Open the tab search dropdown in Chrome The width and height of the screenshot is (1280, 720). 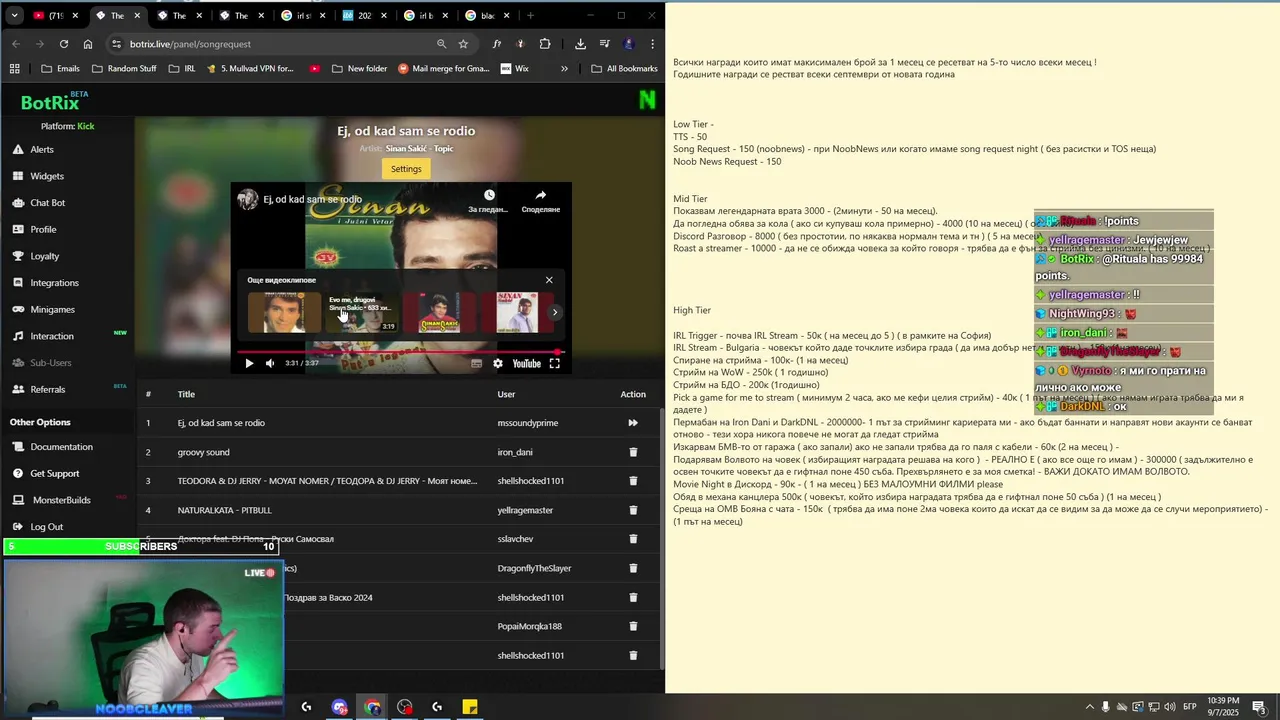tap(14, 15)
